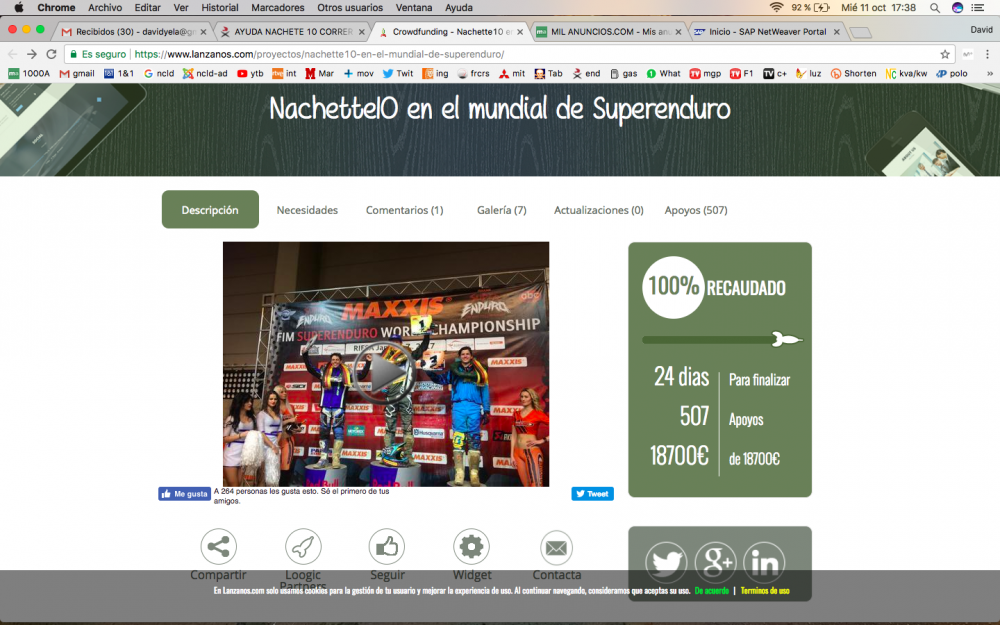Click the Facebook Me gusta button
Viewport: 1000px width, 625px height.
(184, 494)
